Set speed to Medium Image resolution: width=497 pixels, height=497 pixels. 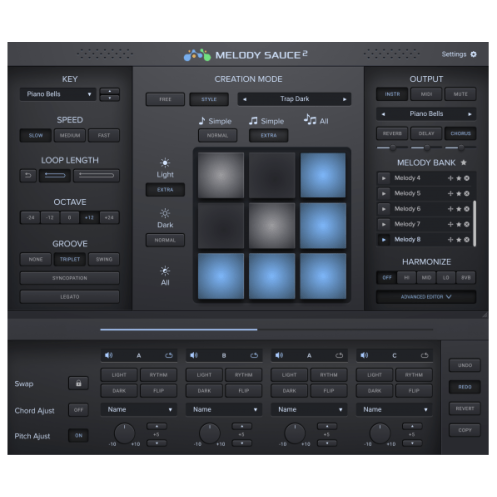click(x=70, y=135)
